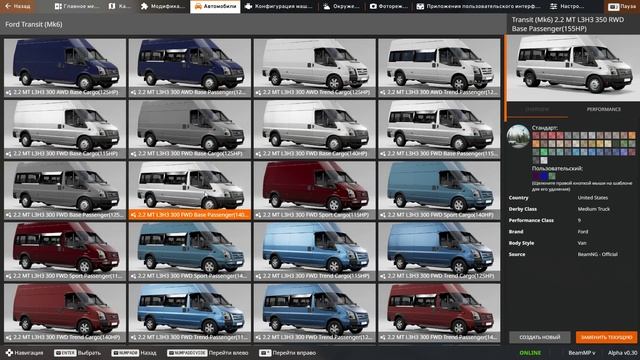Viewport: 640px width, 360px height.
Task: Select gray FWD Base Cargo(125HP) van
Action: click(x=190, y=129)
